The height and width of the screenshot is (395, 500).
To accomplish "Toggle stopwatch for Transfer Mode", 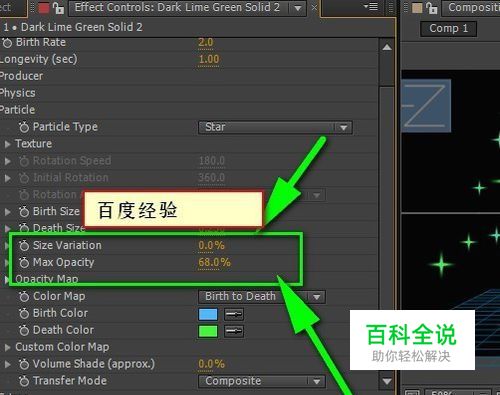I will point(24,381).
